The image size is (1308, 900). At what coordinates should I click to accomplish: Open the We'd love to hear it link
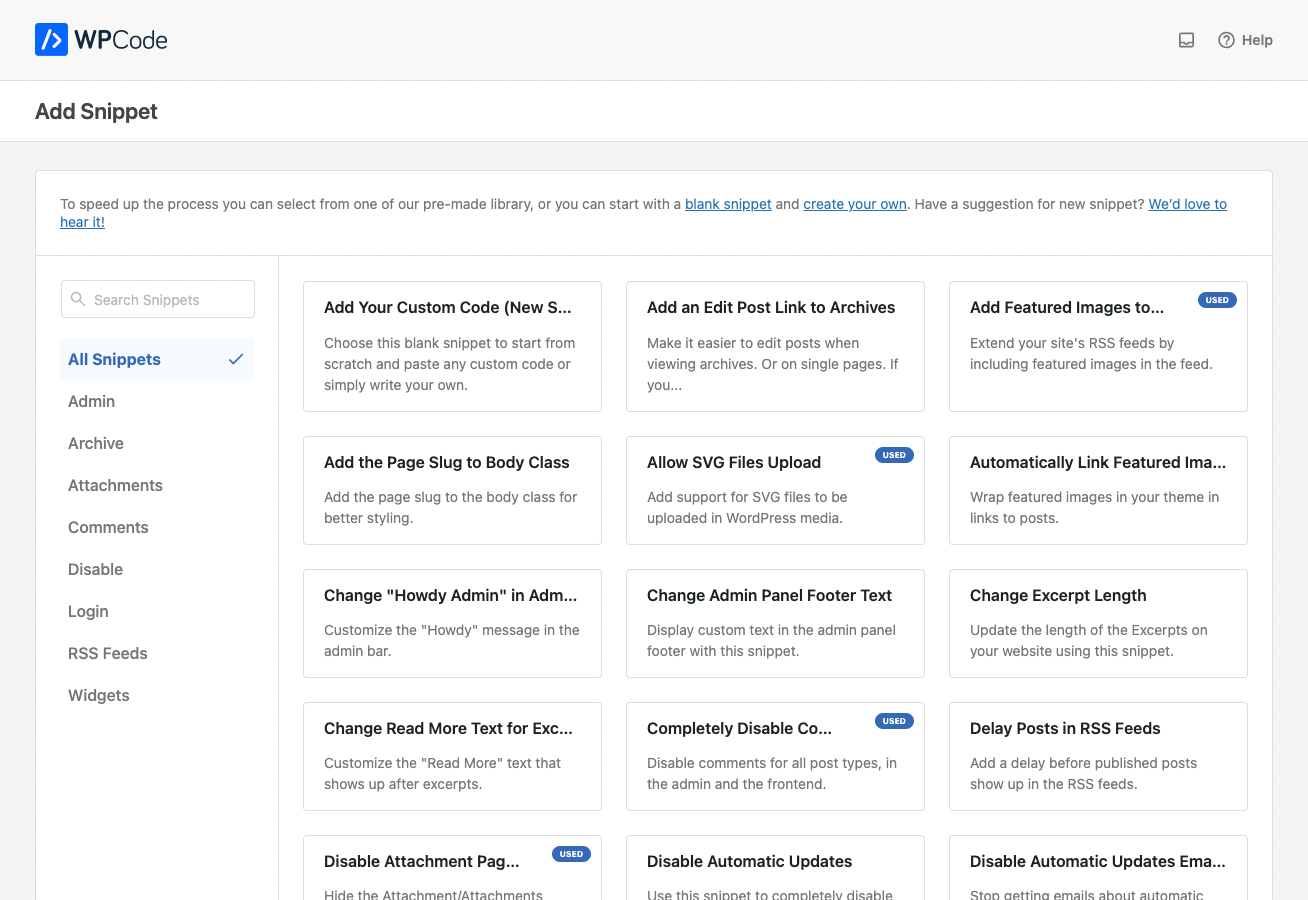pyautogui.click(x=1187, y=204)
